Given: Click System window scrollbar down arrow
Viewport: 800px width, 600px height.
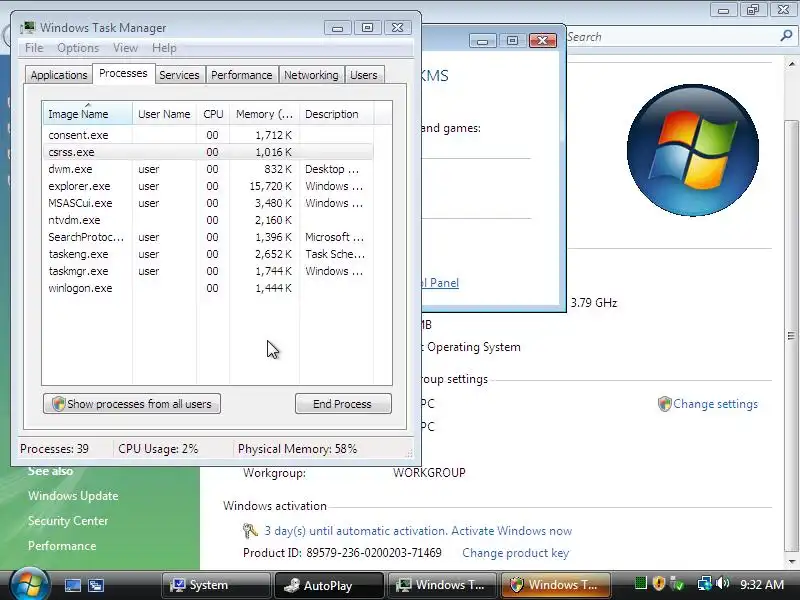Looking at the screenshot, I should [x=791, y=562].
